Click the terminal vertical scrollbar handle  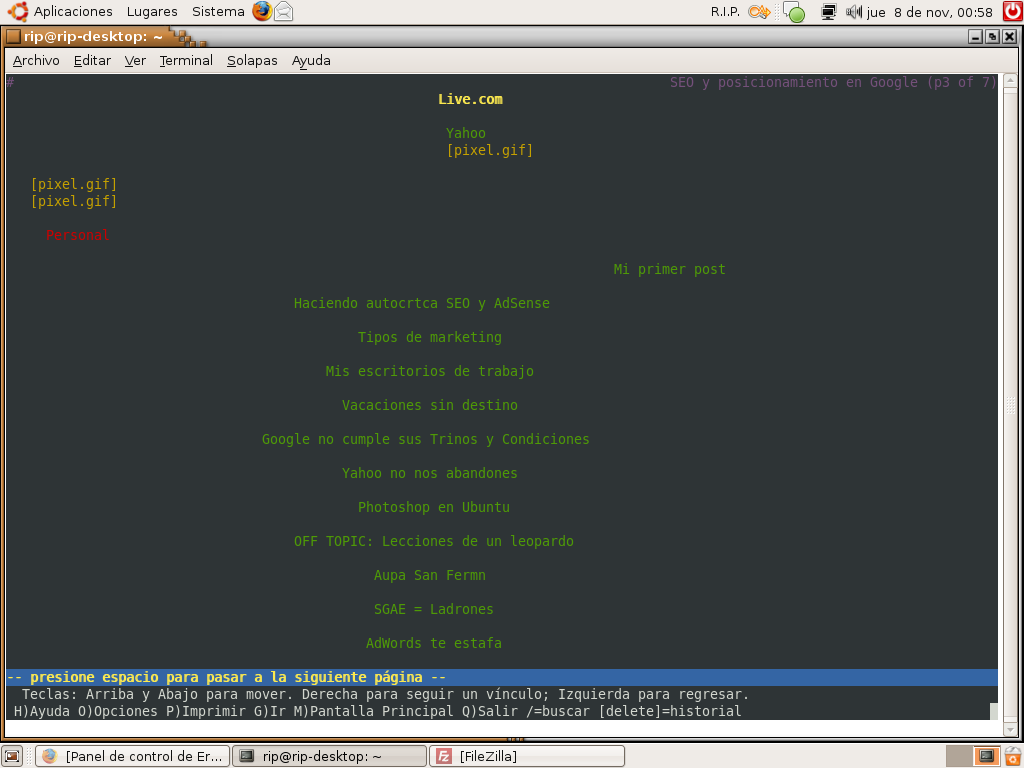1010,406
